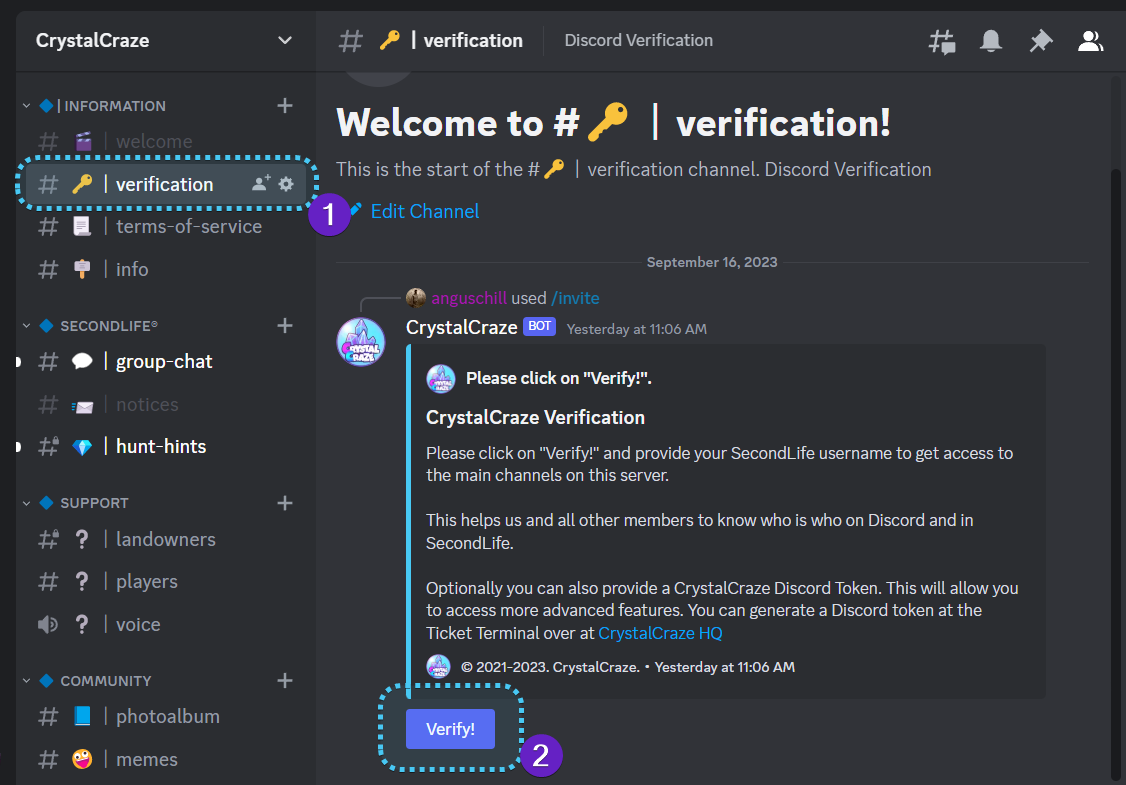Switch to the group-chat channel
Screen dimensions: 1126x785
coord(165,361)
